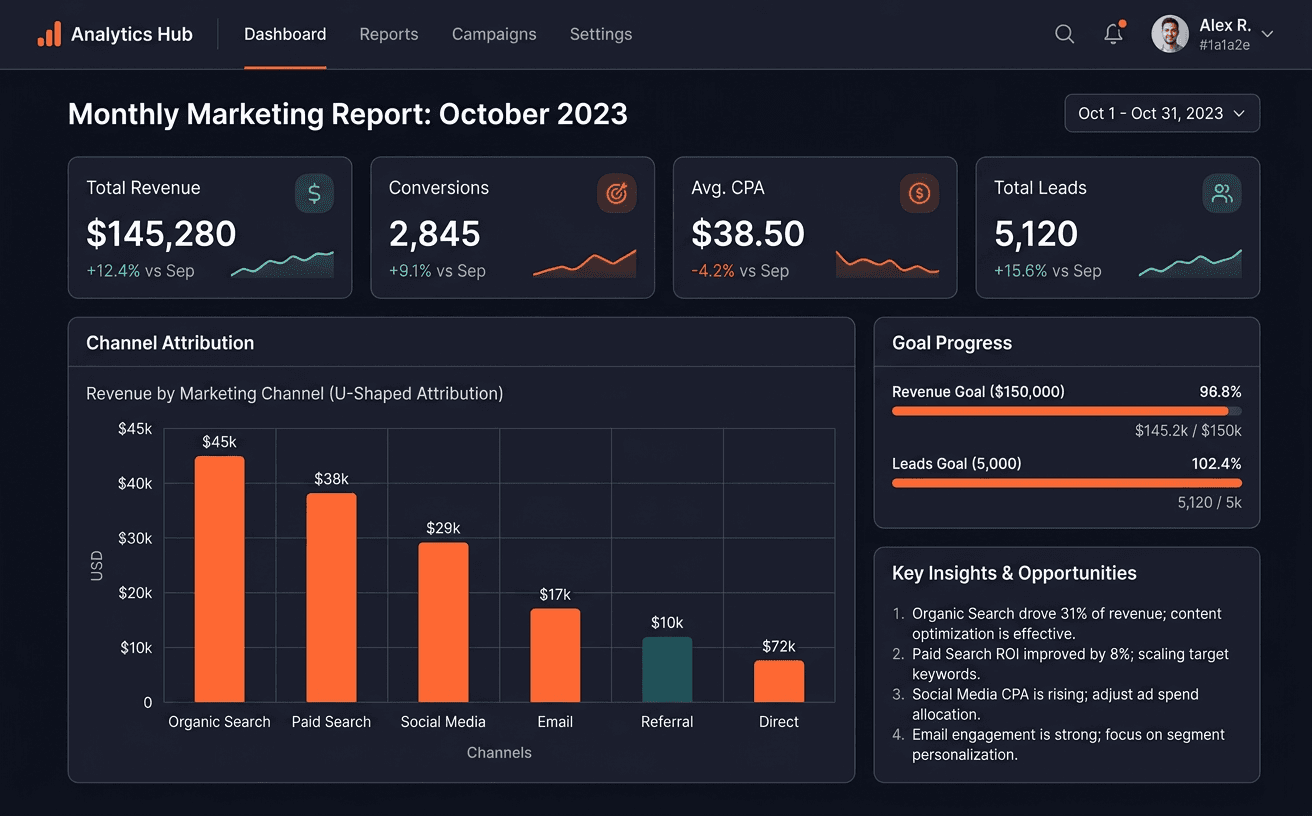Click the Goal Progress panel header
Viewport: 1312px width, 816px height.
click(1067, 343)
